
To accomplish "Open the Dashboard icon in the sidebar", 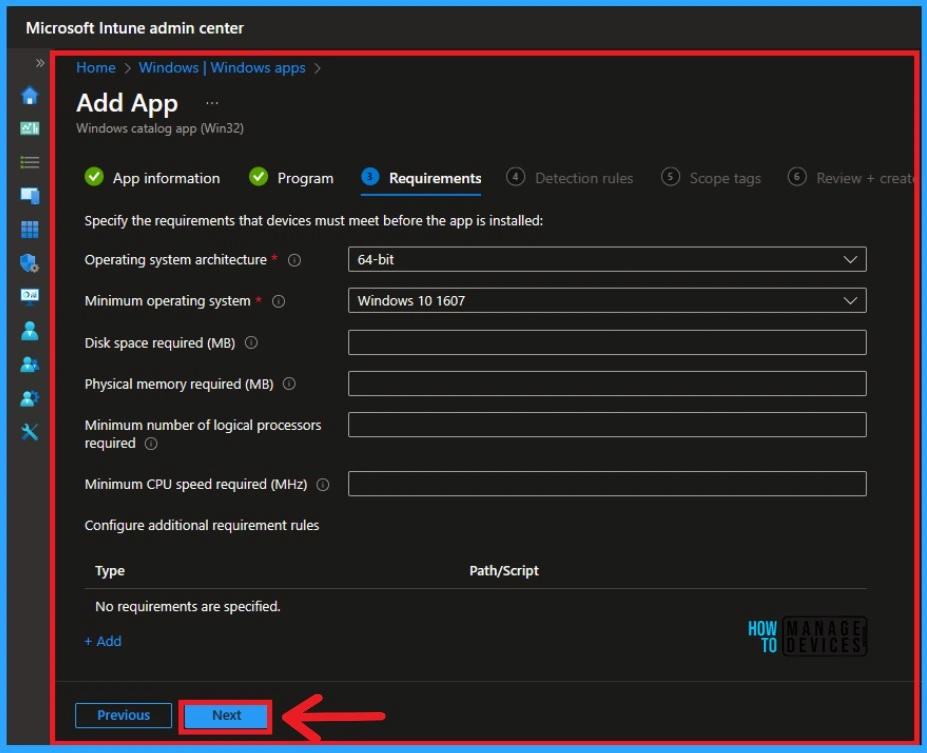I will click(x=30, y=128).
